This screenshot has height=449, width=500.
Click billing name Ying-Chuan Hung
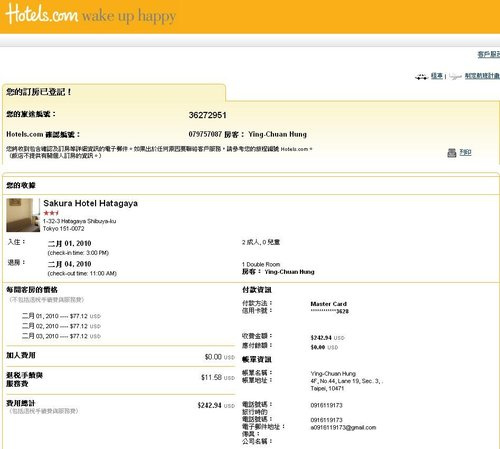[x=333, y=374]
